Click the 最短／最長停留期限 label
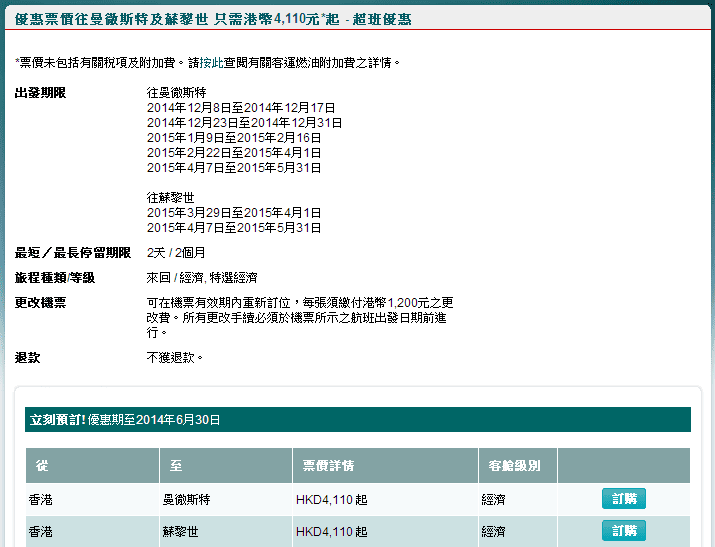Viewport: 715px width, 547px height. tap(72, 253)
